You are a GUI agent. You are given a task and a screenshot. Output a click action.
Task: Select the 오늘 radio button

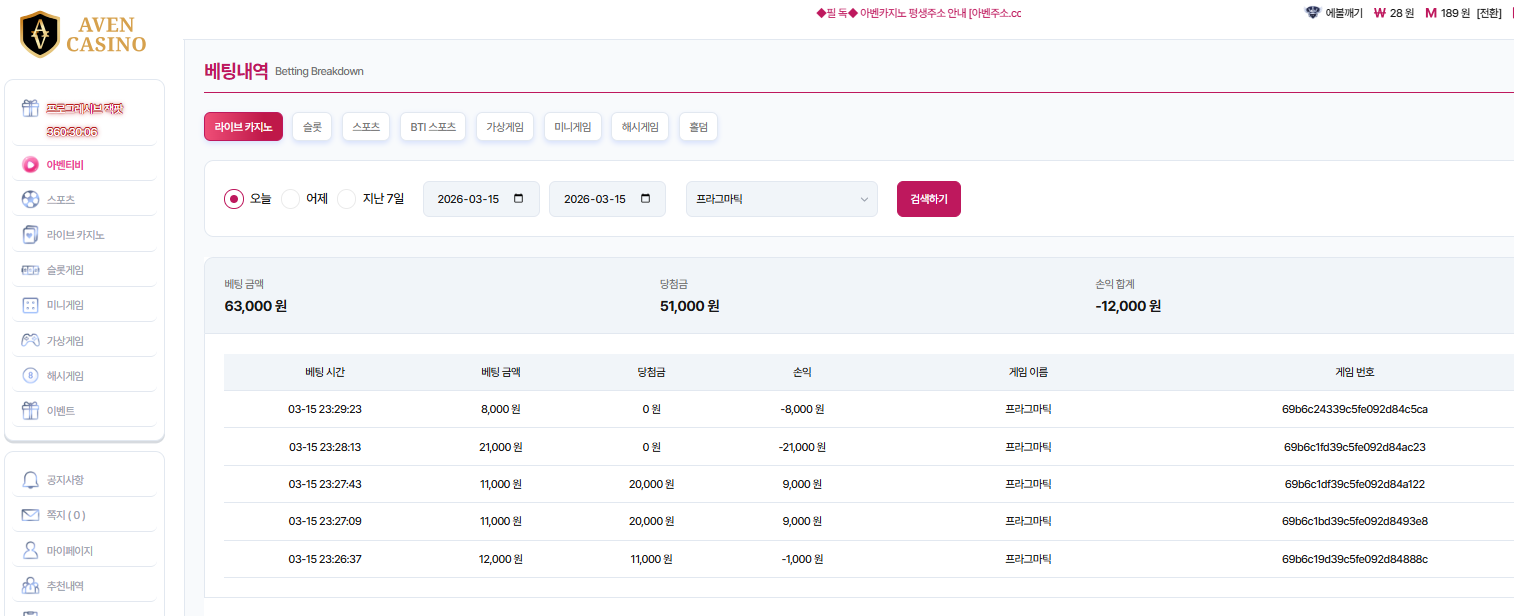pos(234,199)
